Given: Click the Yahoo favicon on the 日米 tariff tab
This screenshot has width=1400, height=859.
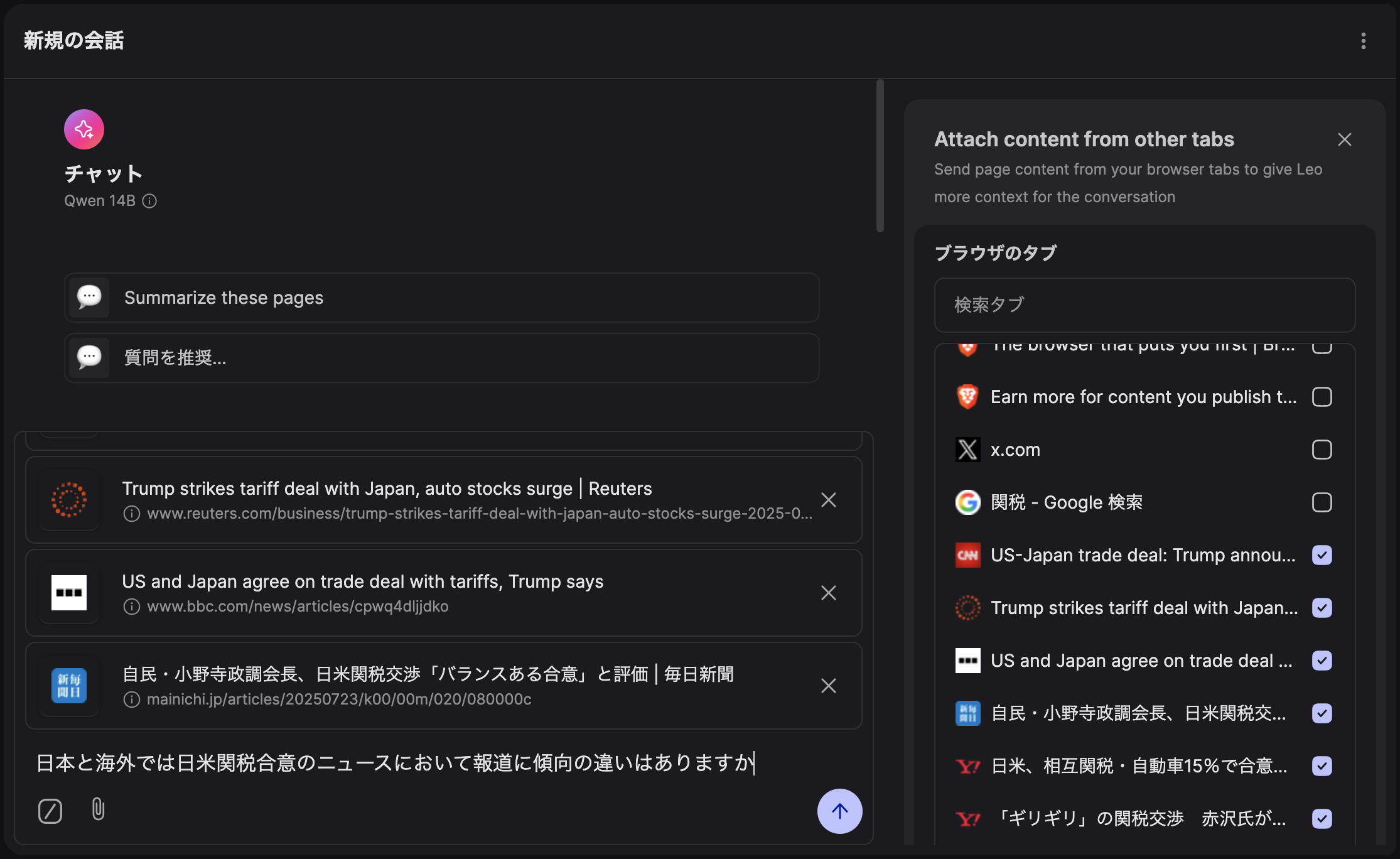Looking at the screenshot, I should [x=967, y=765].
